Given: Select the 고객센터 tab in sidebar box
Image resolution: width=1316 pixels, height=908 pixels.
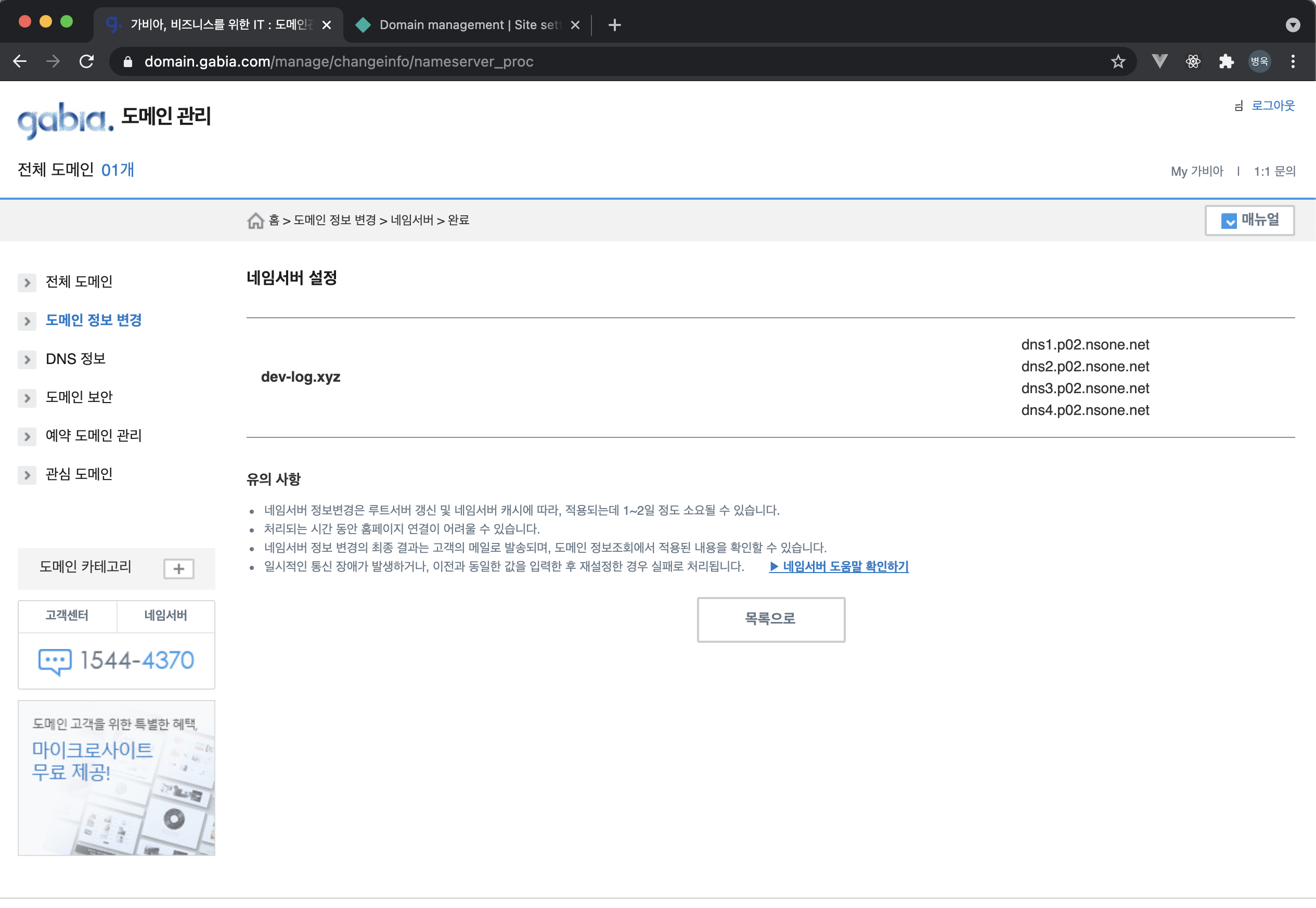Looking at the screenshot, I should 67,616.
